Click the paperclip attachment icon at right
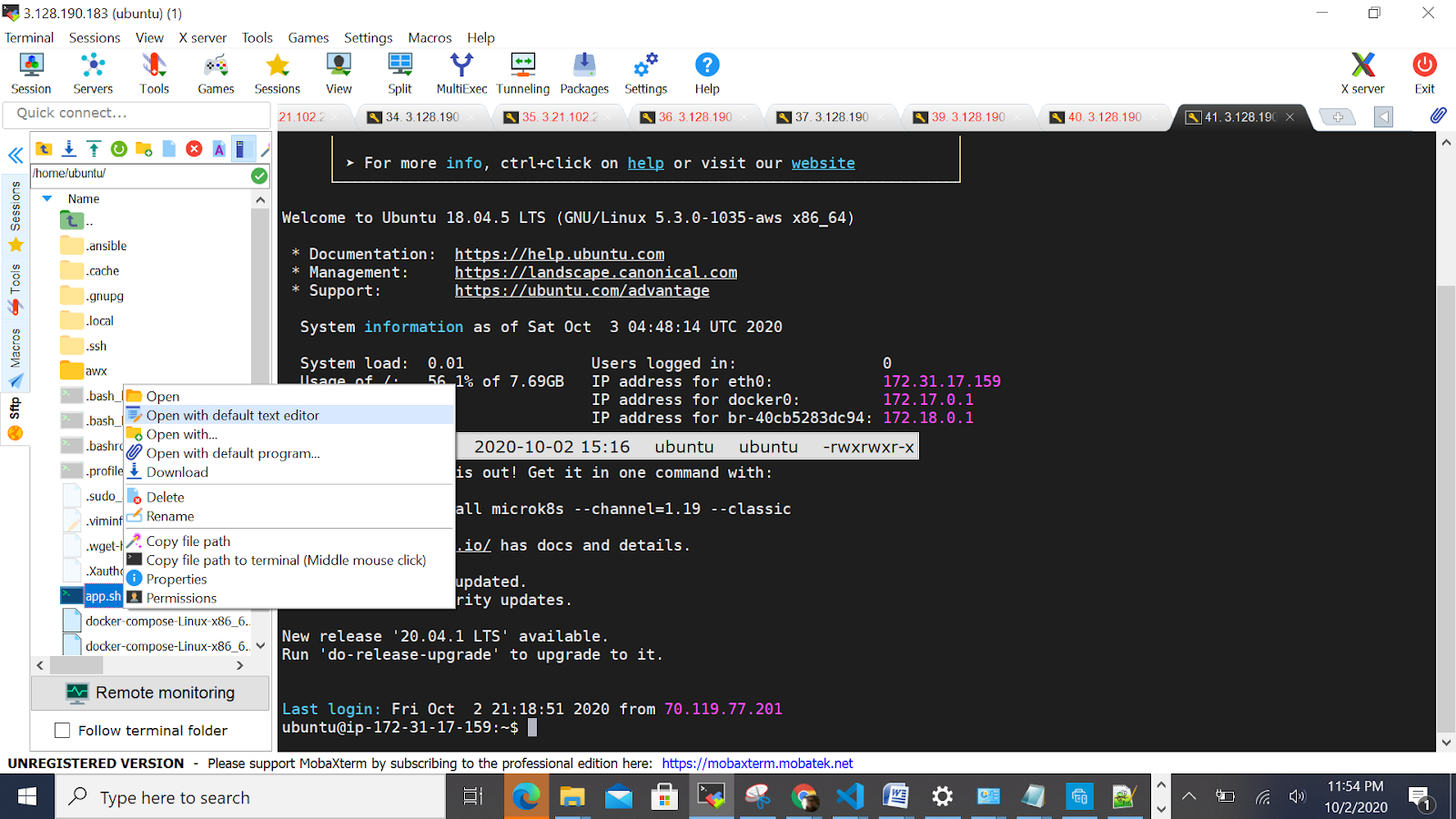Image resolution: width=1456 pixels, height=819 pixels. pos(1437,116)
